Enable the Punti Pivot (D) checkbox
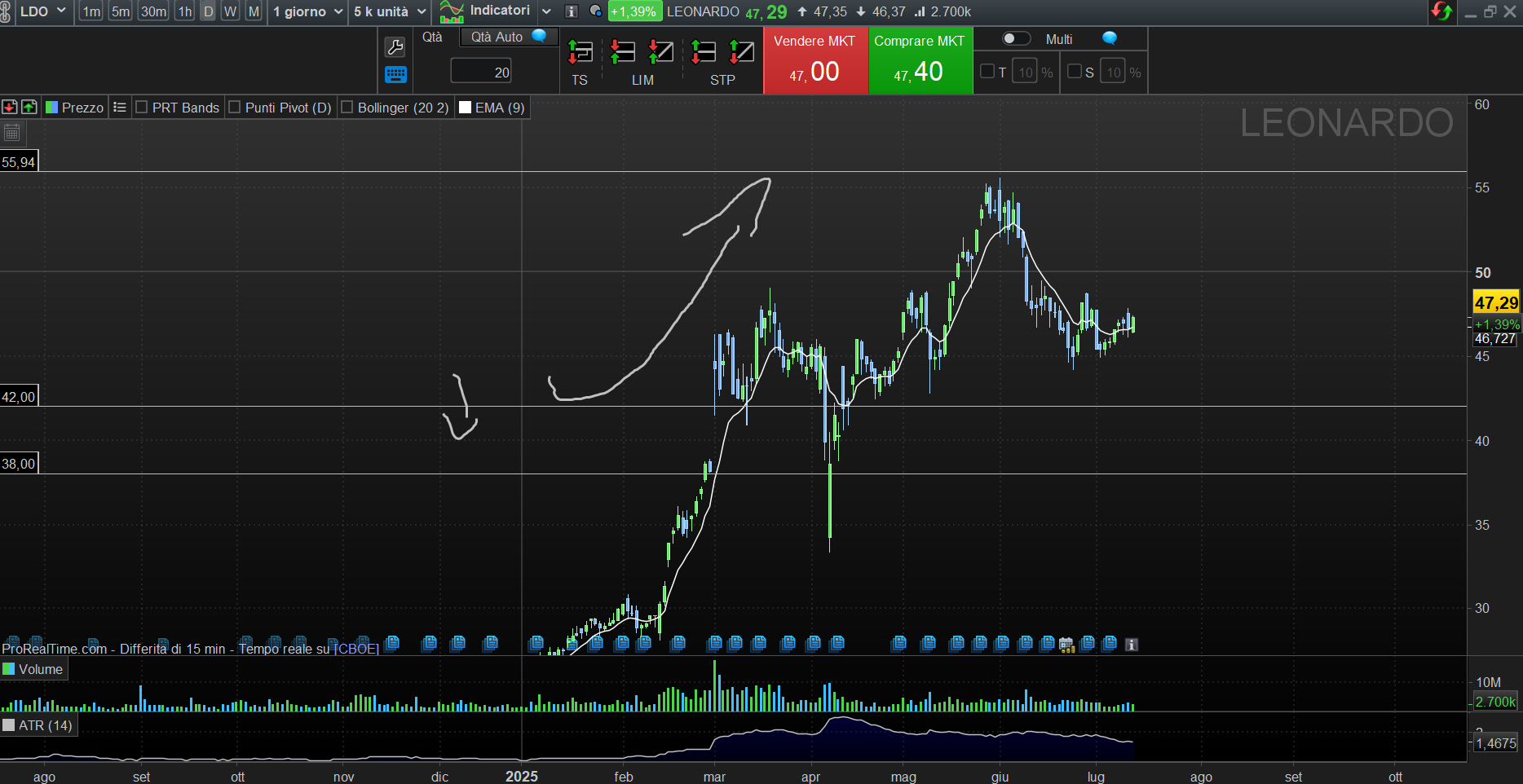The image size is (1523, 784). pyautogui.click(x=235, y=107)
